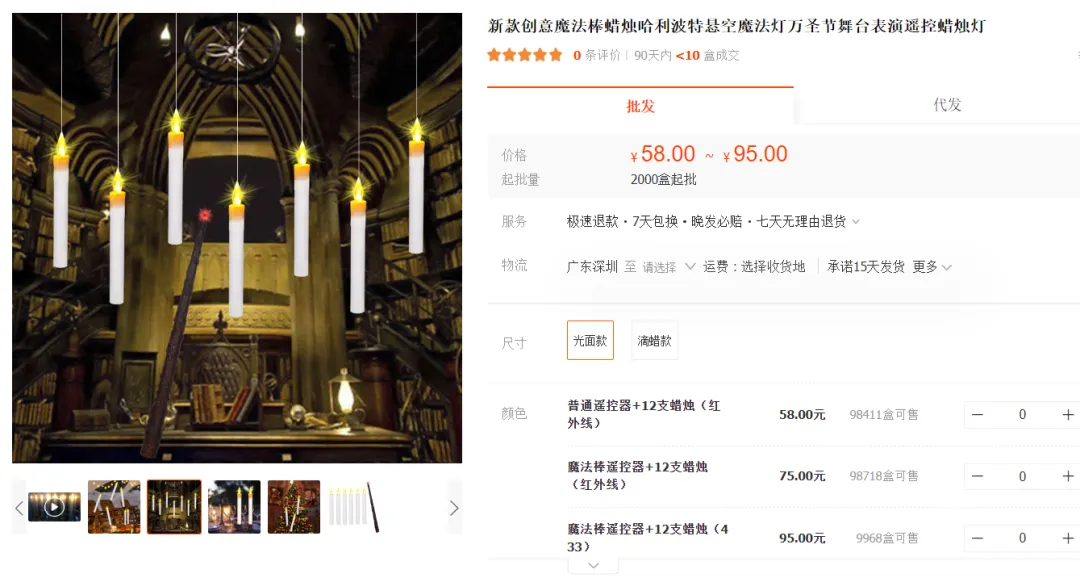The width and height of the screenshot is (1080, 578).
Task: Show previous thumbnails with left arrow
Action: coord(19,508)
